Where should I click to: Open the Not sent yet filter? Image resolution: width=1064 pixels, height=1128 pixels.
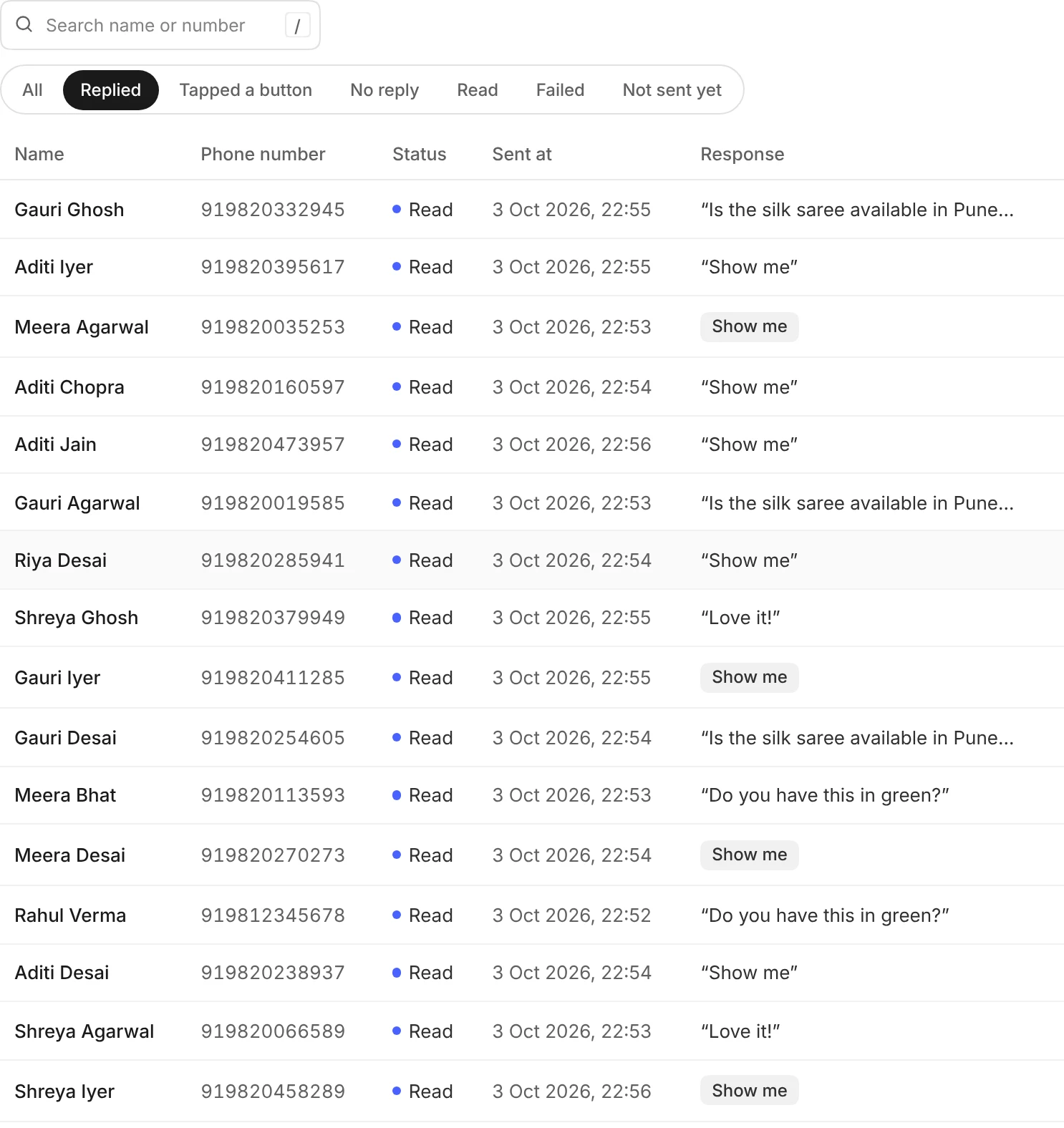[x=672, y=90]
